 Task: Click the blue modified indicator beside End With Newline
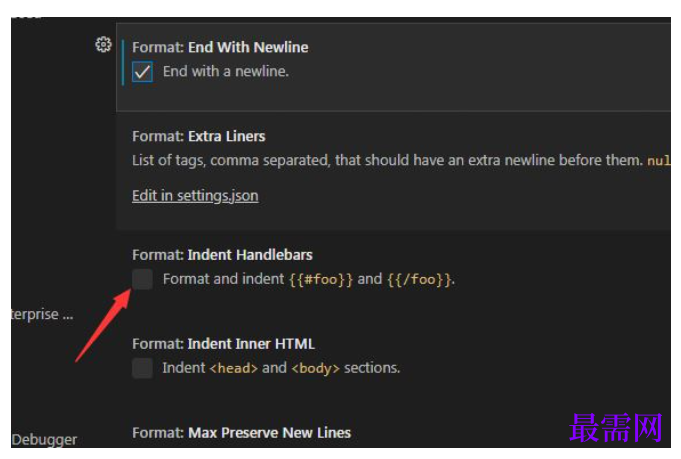click(x=123, y=62)
